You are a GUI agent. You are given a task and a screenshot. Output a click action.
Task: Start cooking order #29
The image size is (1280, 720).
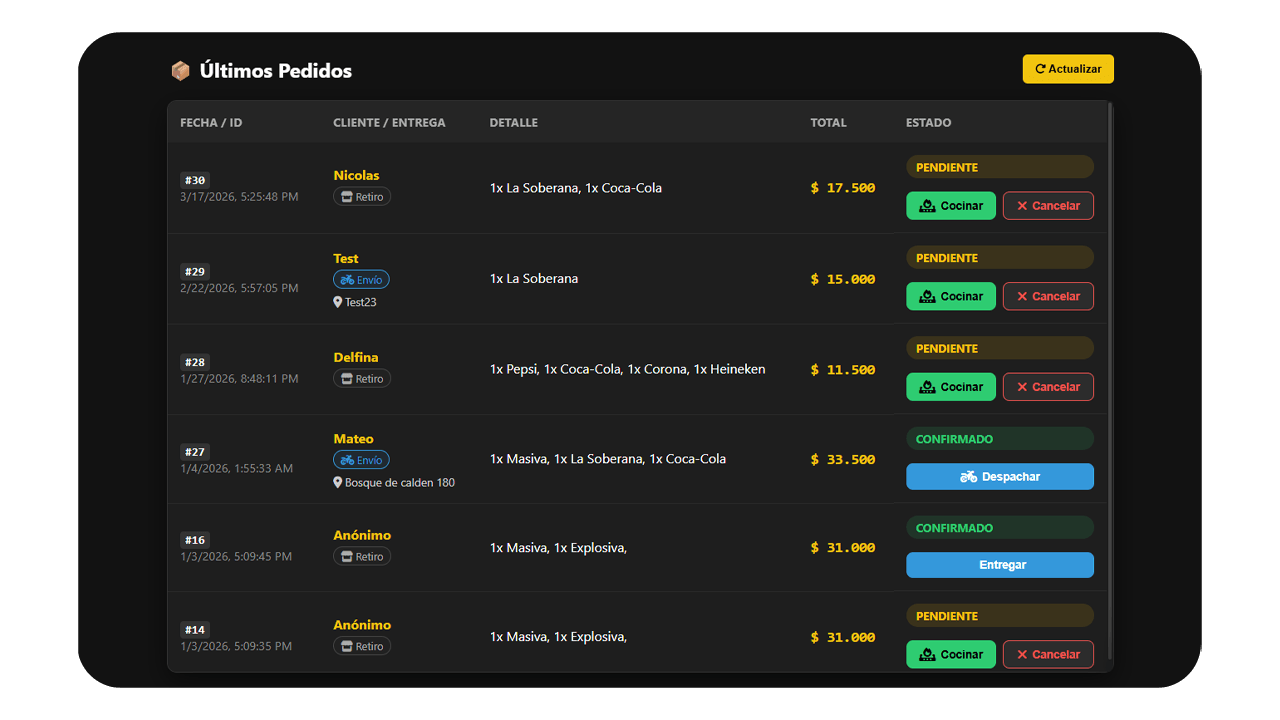pos(950,296)
